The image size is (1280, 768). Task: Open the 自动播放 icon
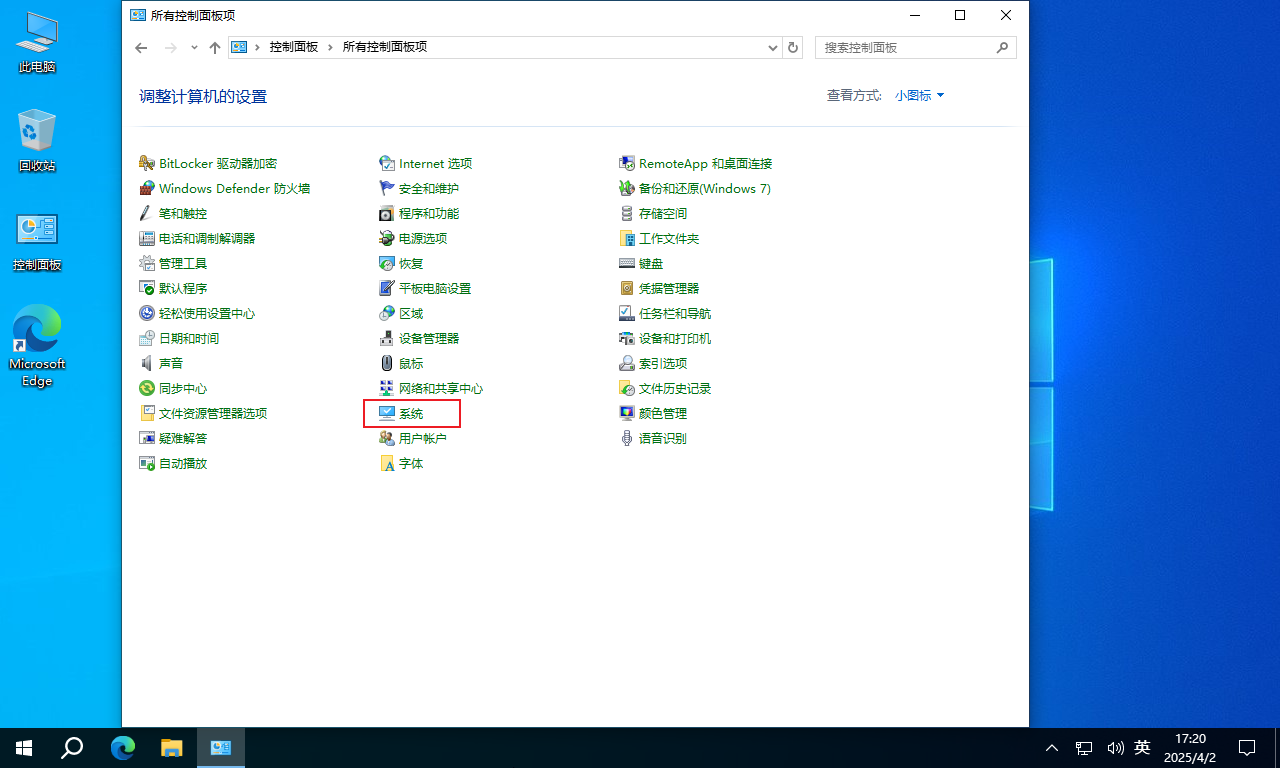(x=147, y=463)
